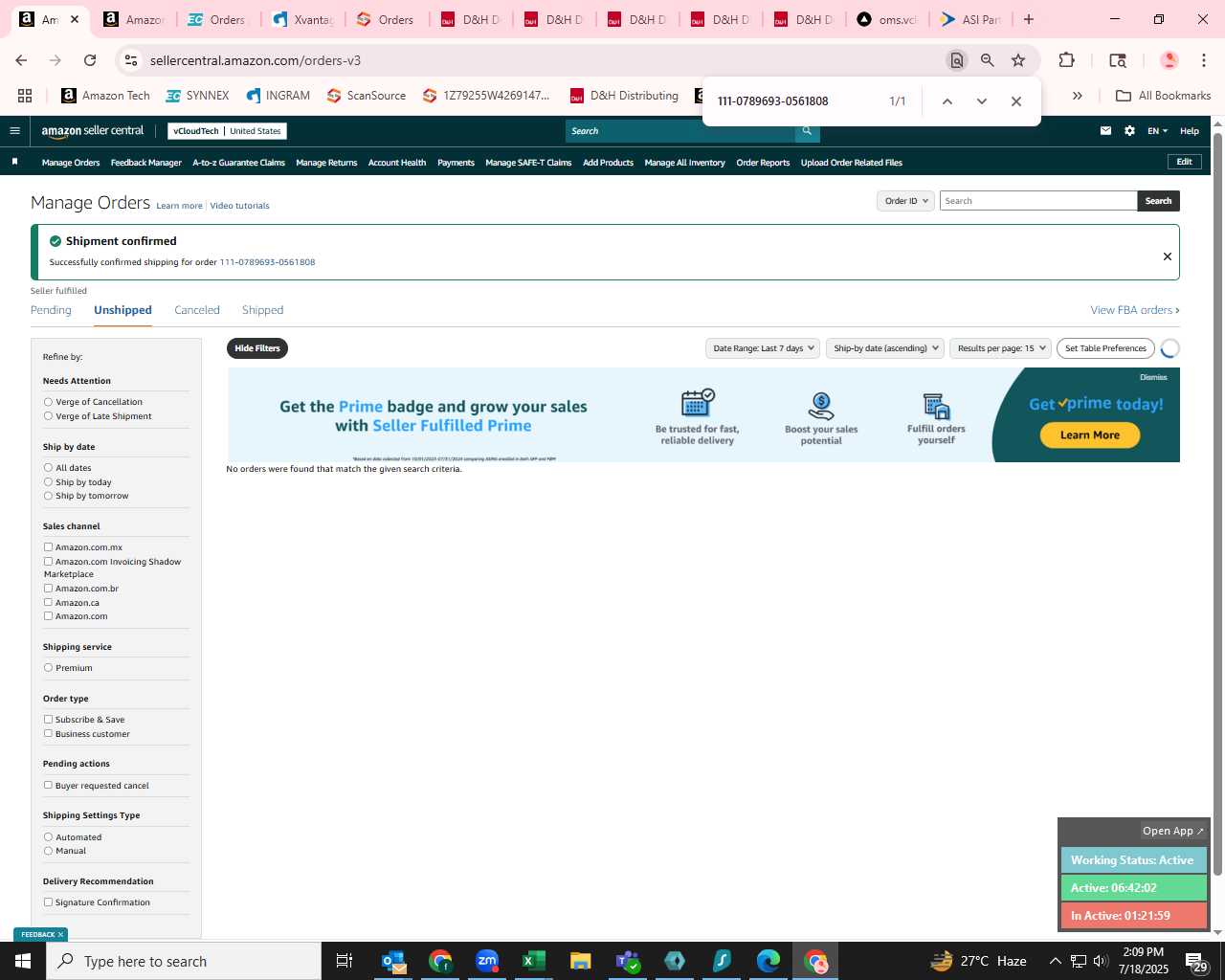Dismiss the Shipment confirmed banner
1225x980 pixels.
[x=1167, y=256]
